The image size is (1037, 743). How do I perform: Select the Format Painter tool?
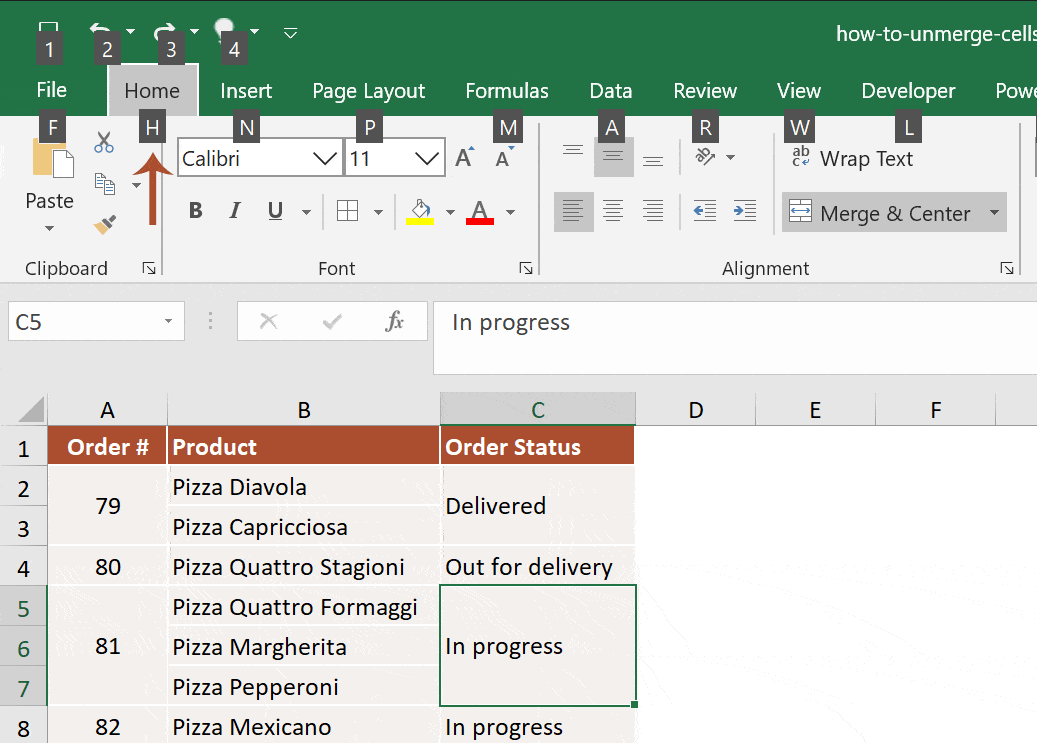104,225
